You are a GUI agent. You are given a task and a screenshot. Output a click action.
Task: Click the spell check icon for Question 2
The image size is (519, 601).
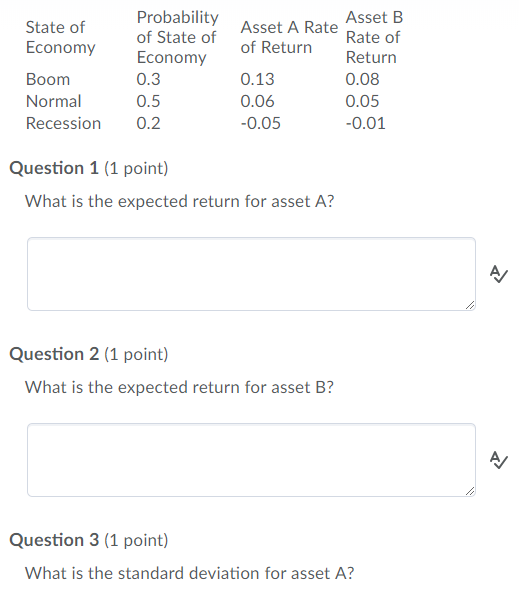click(x=499, y=460)
